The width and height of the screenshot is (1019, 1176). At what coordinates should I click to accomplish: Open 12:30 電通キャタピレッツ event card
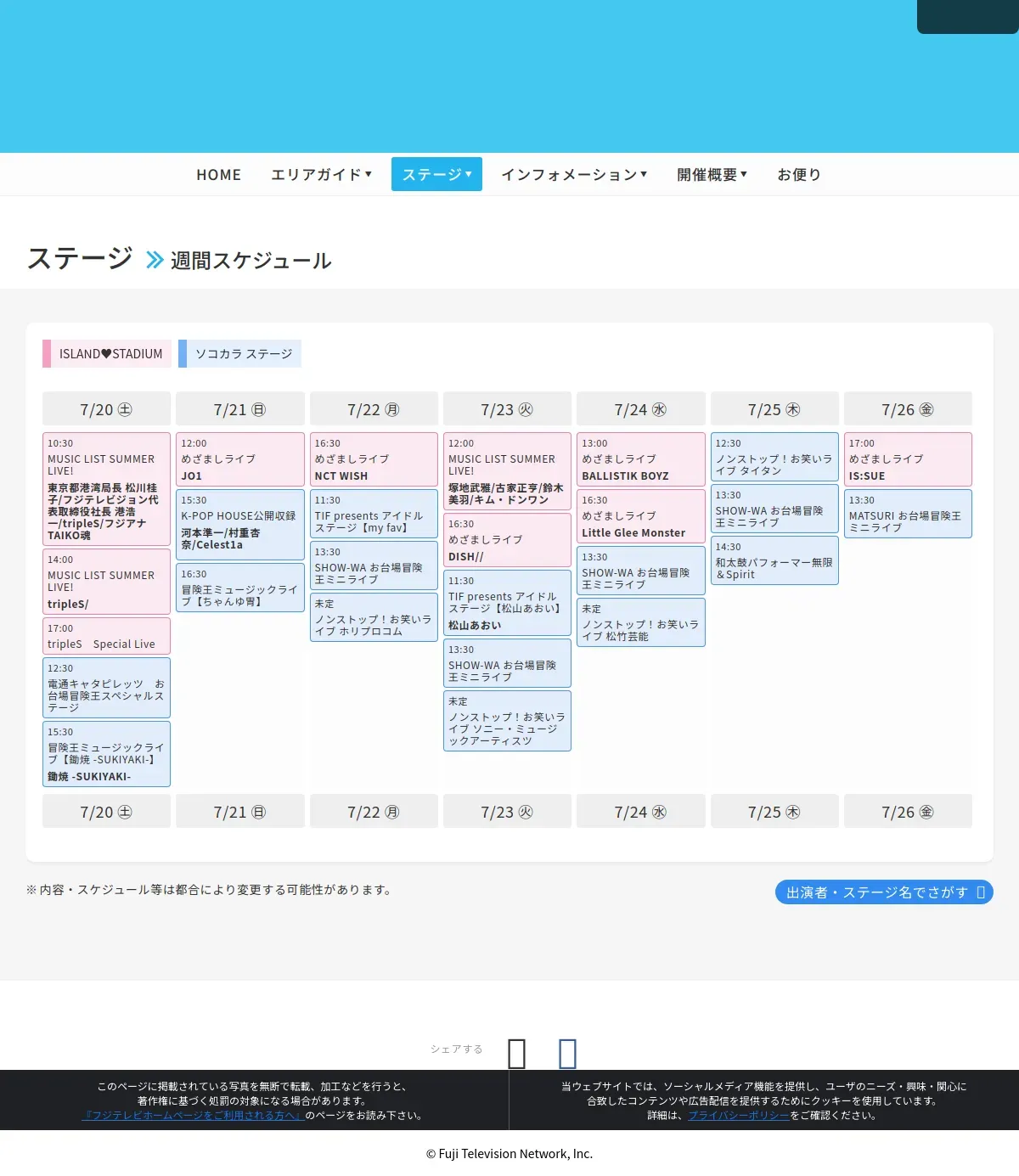pyautogui.click(x=106, y=688)
